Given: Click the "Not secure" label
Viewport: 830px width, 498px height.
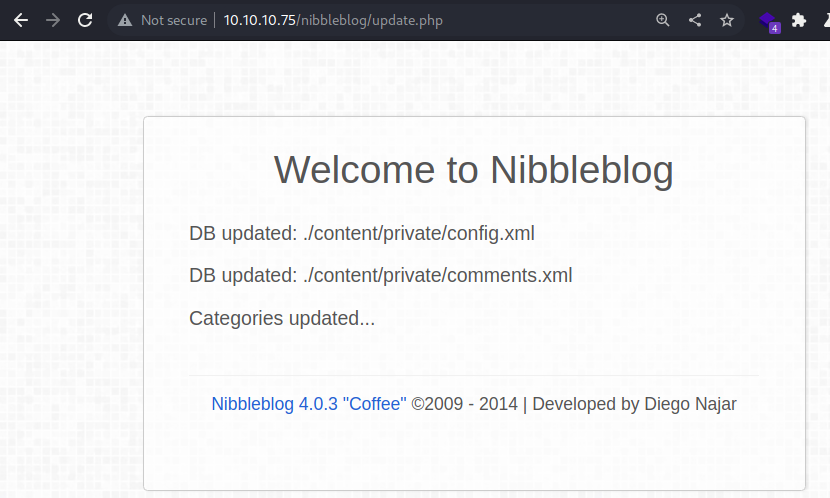Looking at the screenshot, I should pos(174,20).
